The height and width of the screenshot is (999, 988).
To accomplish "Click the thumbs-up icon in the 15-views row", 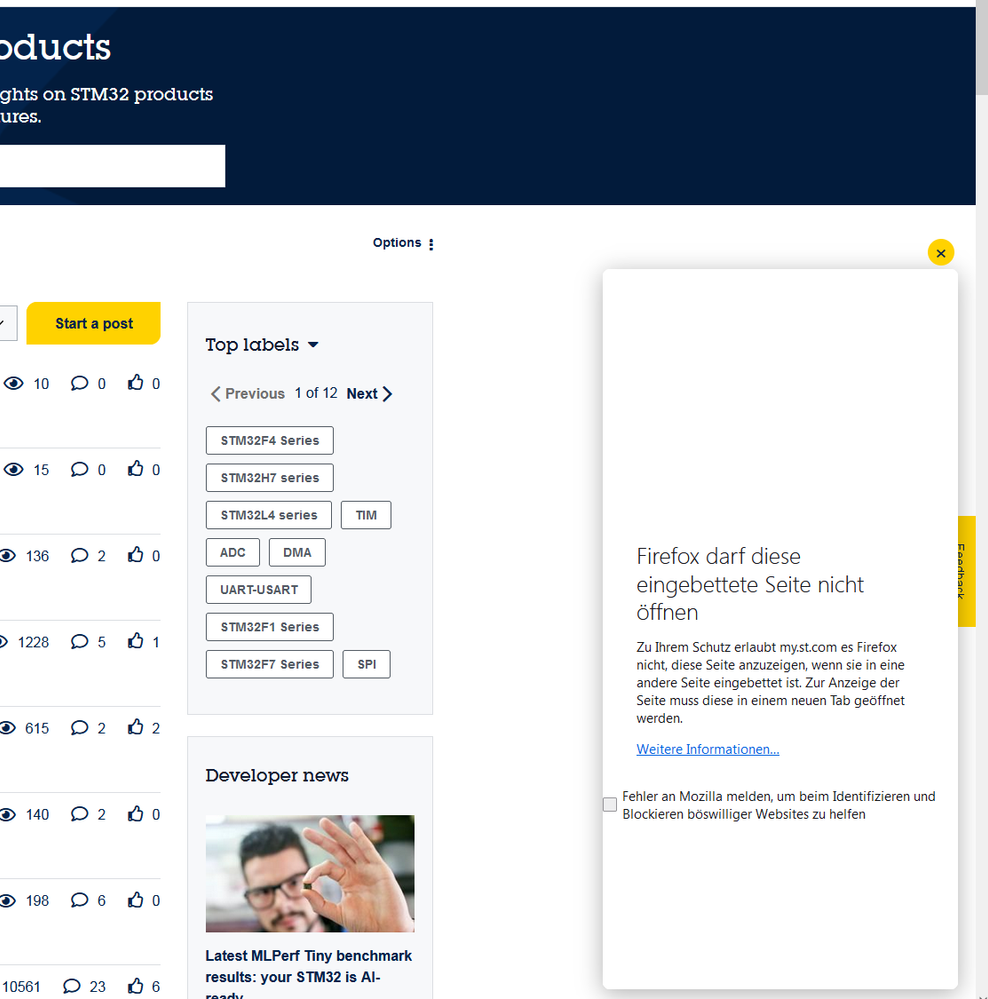I will coord(135,468).
